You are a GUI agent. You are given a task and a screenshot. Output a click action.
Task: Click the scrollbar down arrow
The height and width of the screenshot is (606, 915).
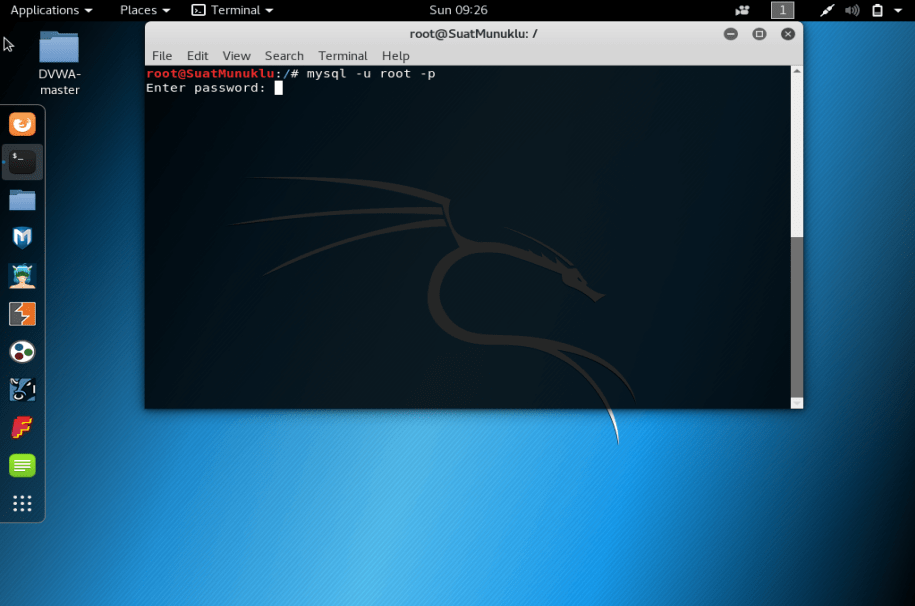797,403
